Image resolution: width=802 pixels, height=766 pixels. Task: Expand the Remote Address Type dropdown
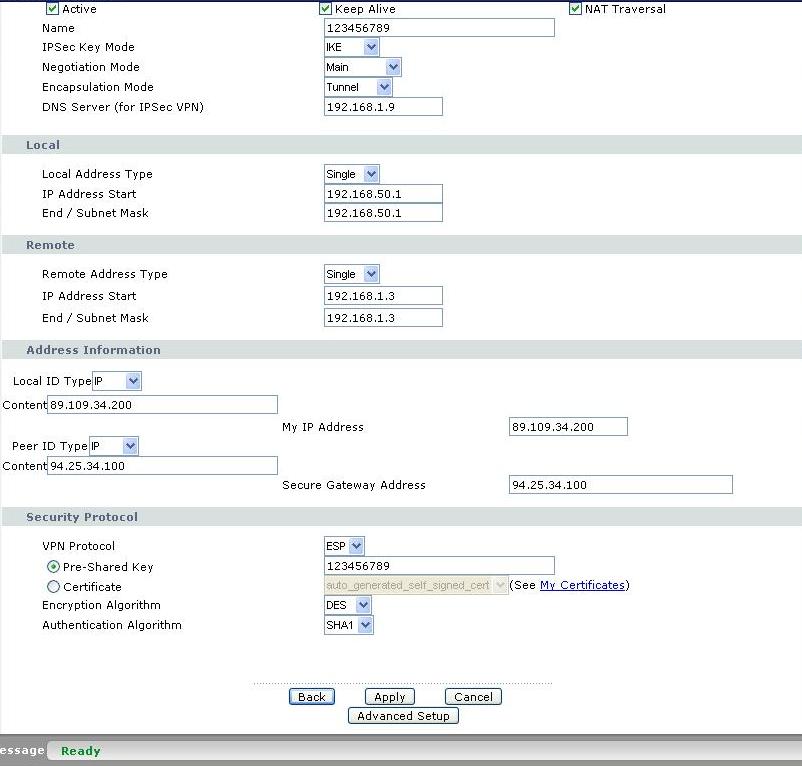coord(351,274)
